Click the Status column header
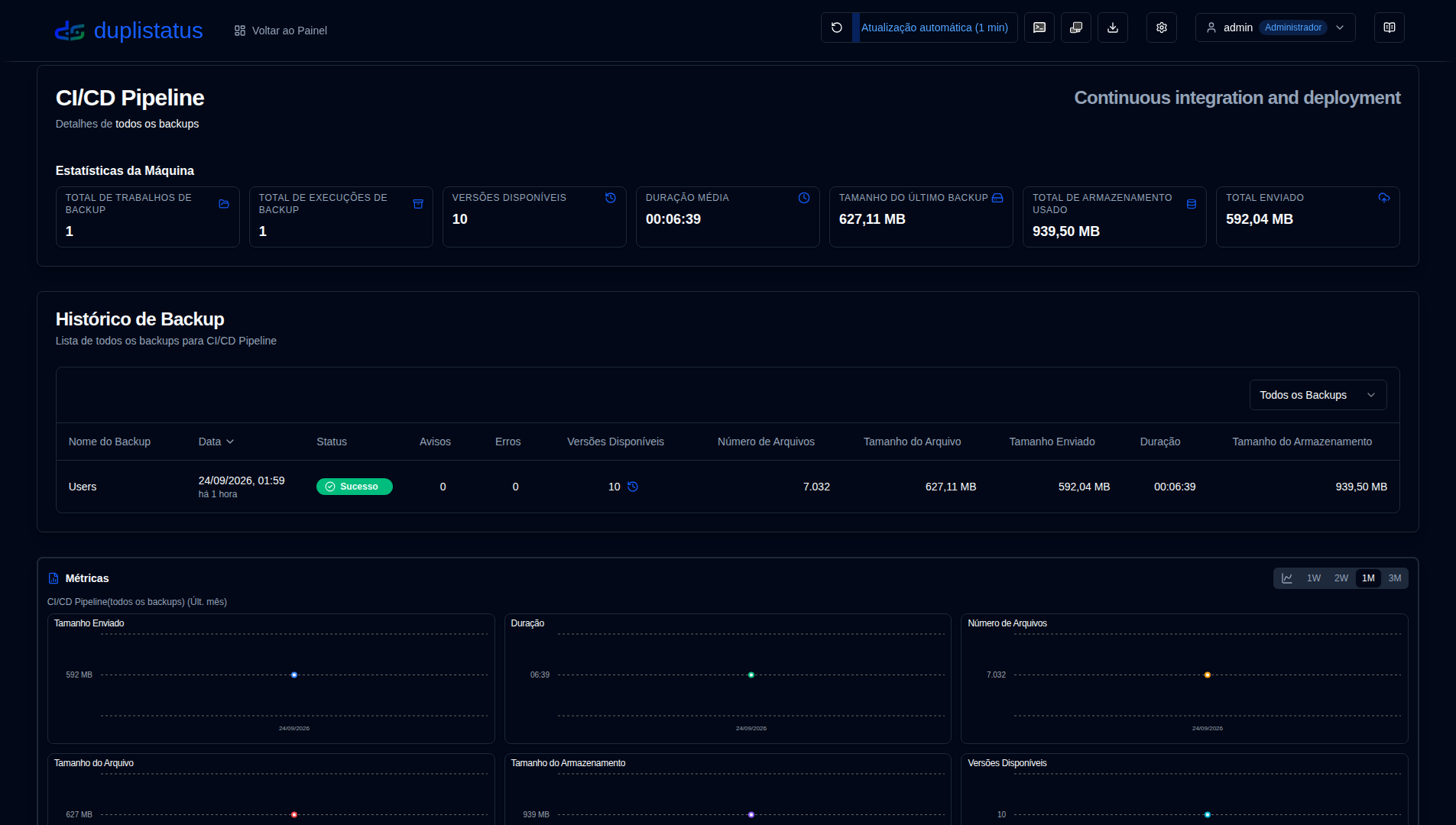 [332, 442]
